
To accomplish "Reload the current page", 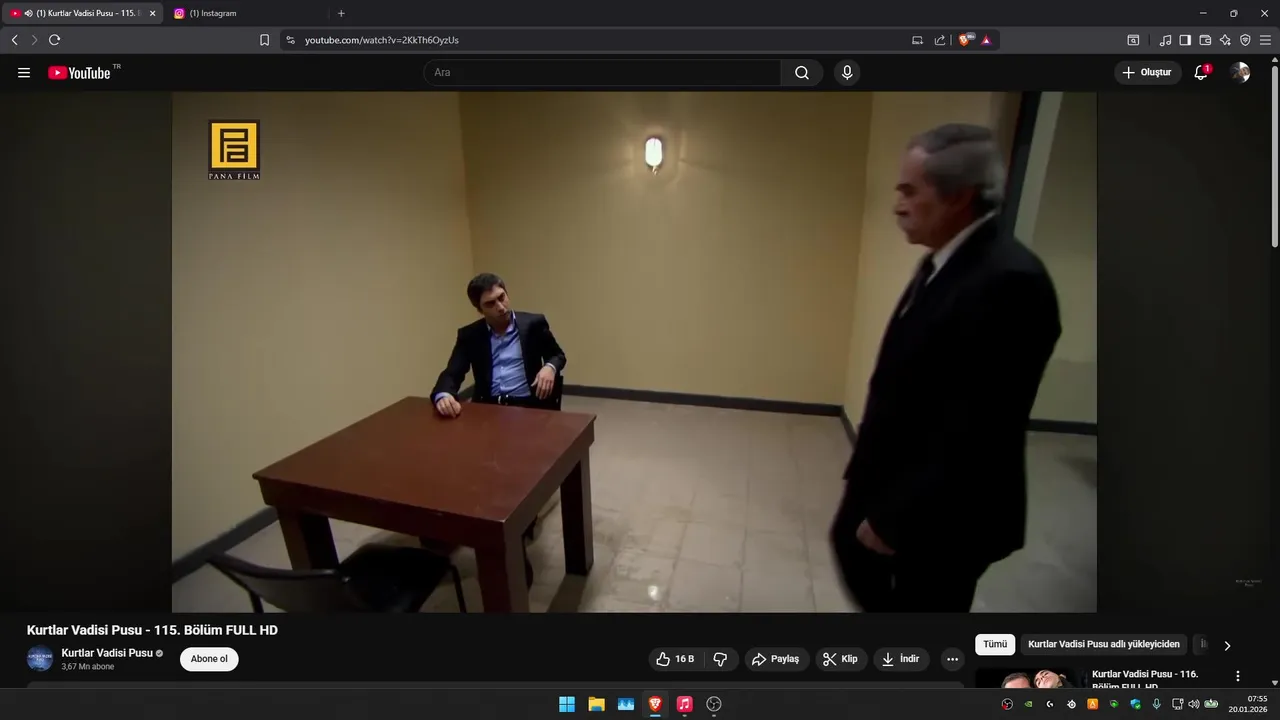I will 54,40.
